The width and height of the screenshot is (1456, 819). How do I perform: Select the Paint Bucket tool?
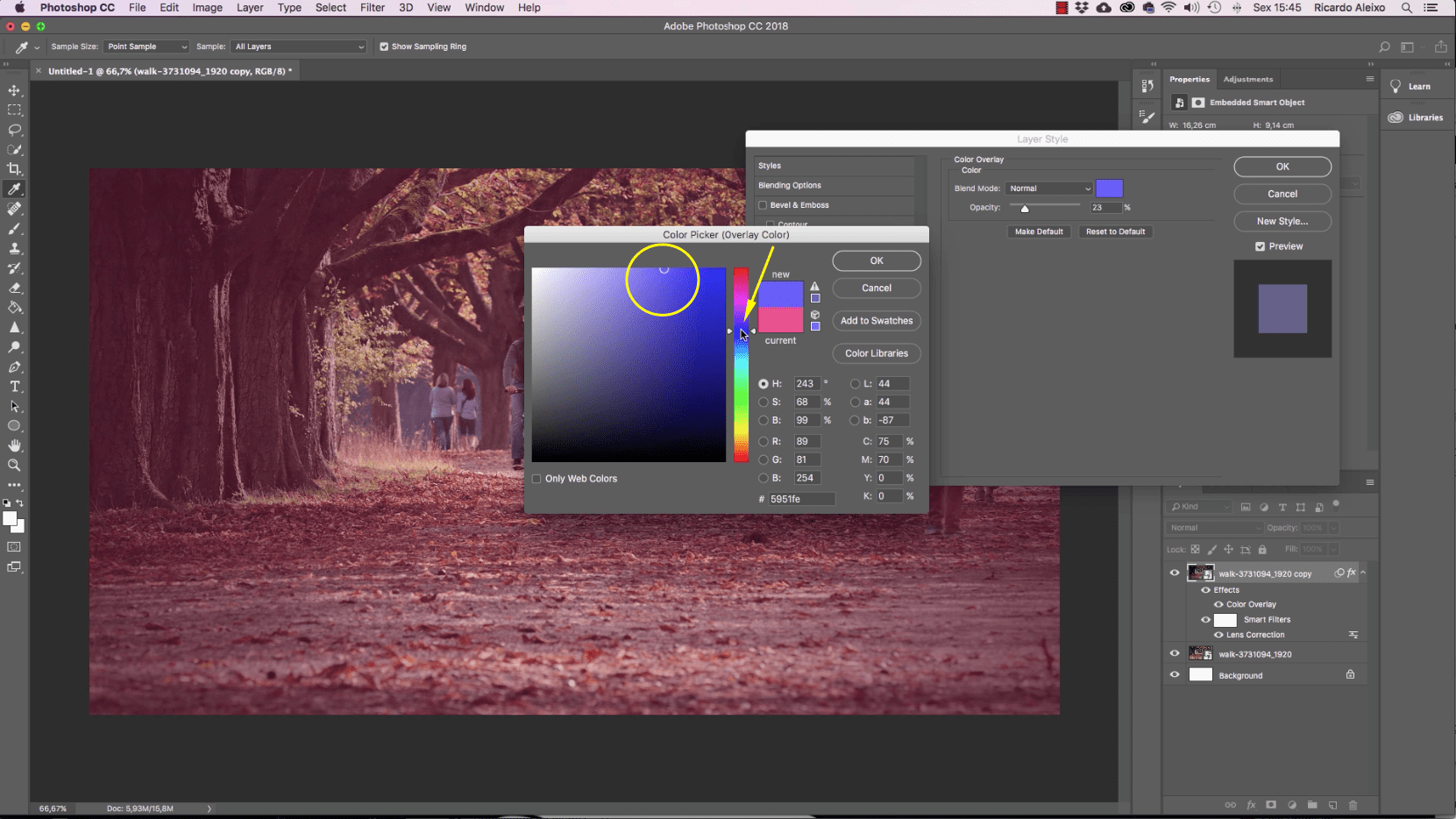point(14,308)
